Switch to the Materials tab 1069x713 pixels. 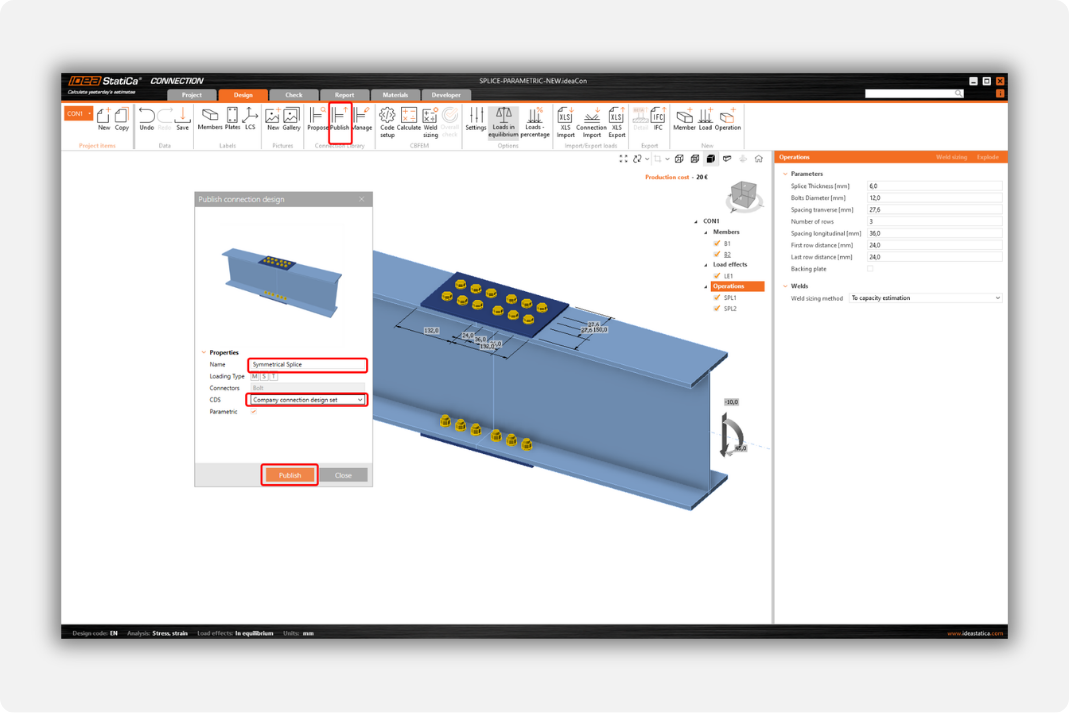(x=395, y=95)
